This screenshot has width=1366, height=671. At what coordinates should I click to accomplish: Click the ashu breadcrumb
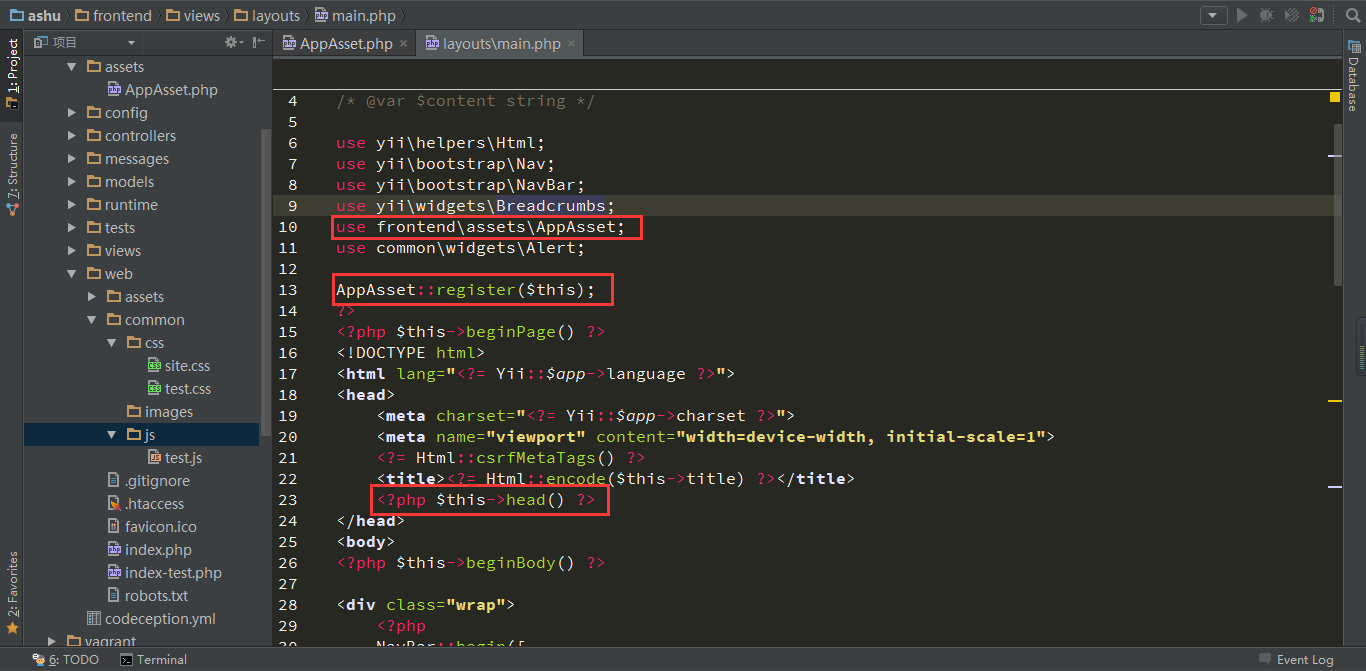[x=35, y=15]
